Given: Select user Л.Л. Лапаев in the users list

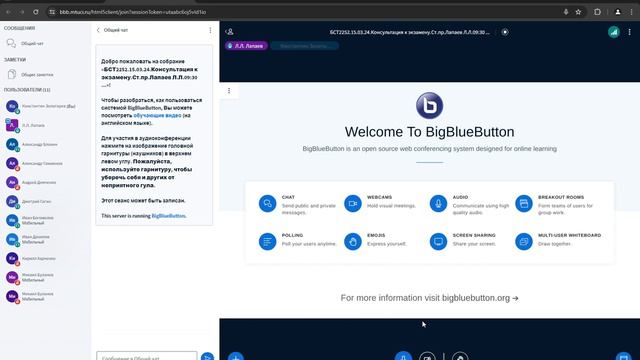Looking at the screenshot, I should point(45,125).
